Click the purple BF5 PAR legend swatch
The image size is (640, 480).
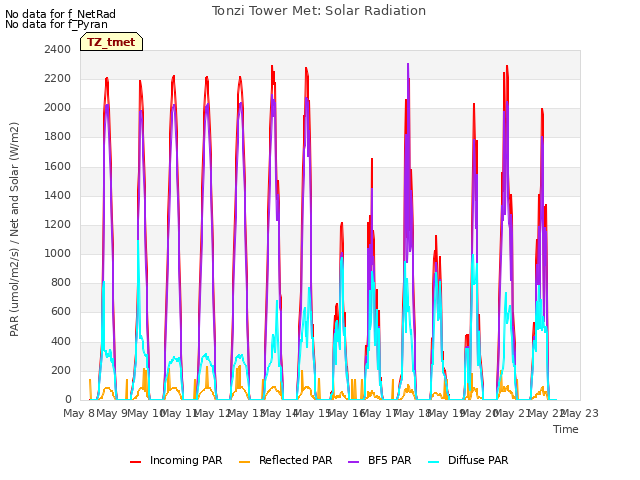click(353, 462)
